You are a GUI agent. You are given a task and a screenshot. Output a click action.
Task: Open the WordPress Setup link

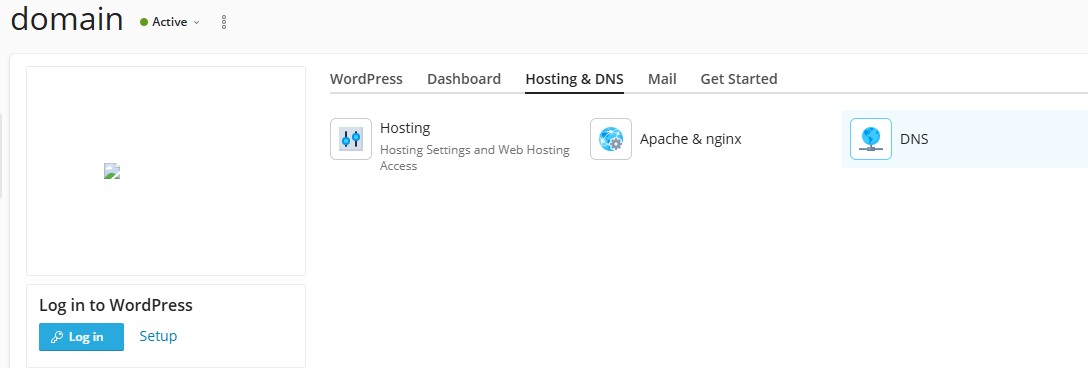(158, 336)
